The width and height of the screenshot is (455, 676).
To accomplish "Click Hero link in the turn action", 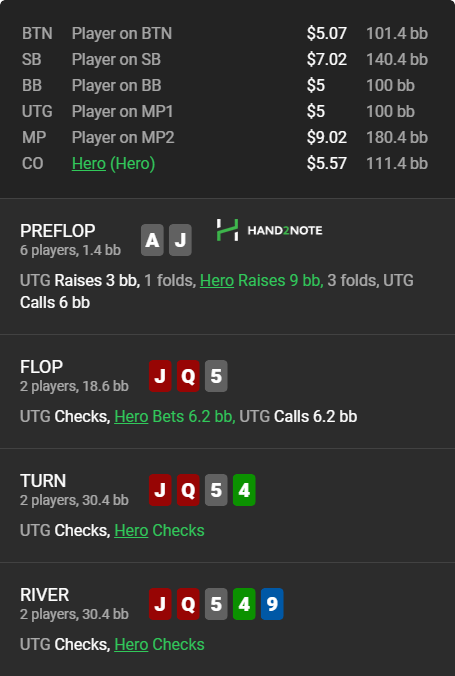I will (131, 531).
